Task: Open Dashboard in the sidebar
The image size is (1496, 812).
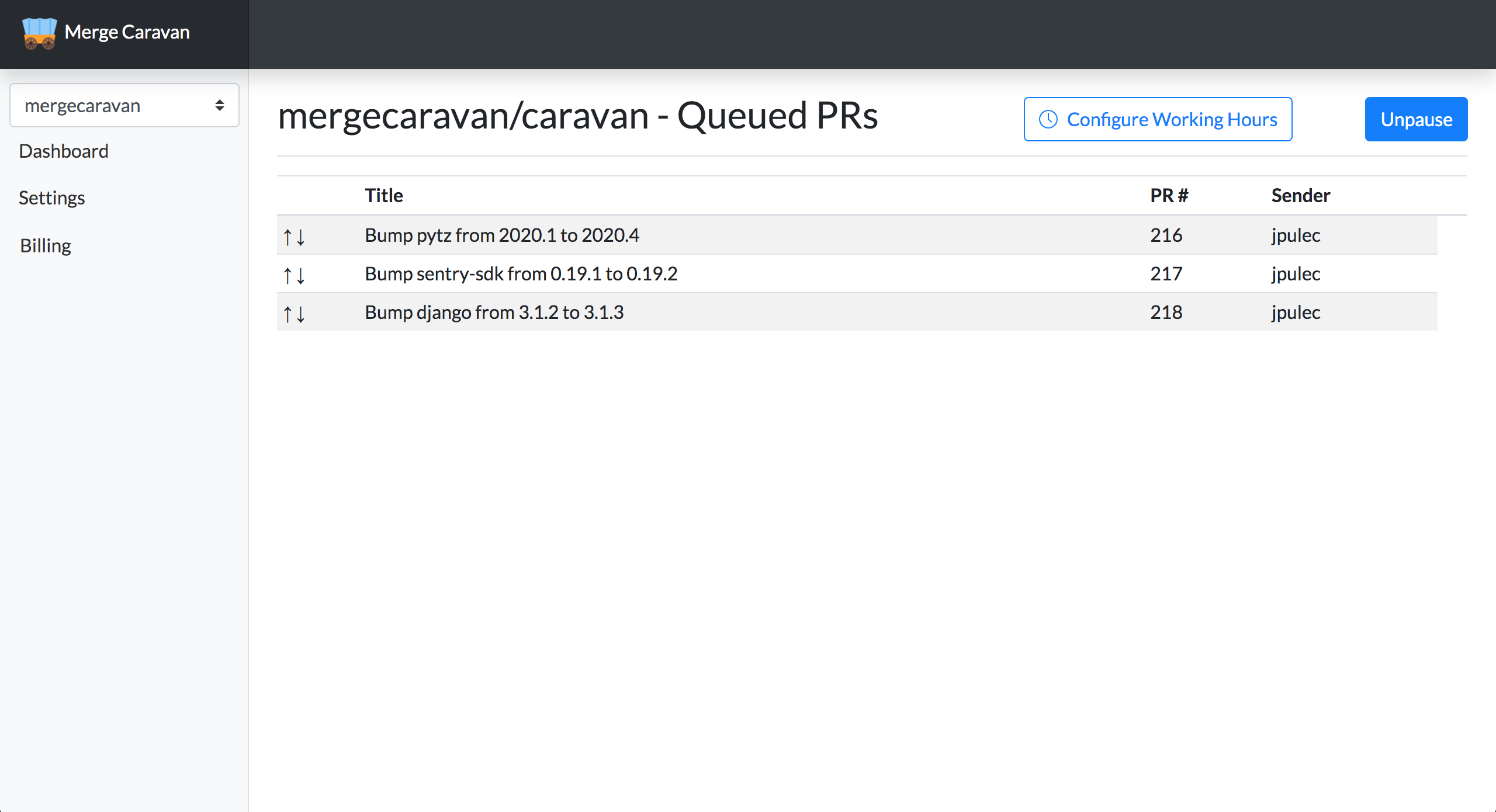Action: [x=63, y=151]
